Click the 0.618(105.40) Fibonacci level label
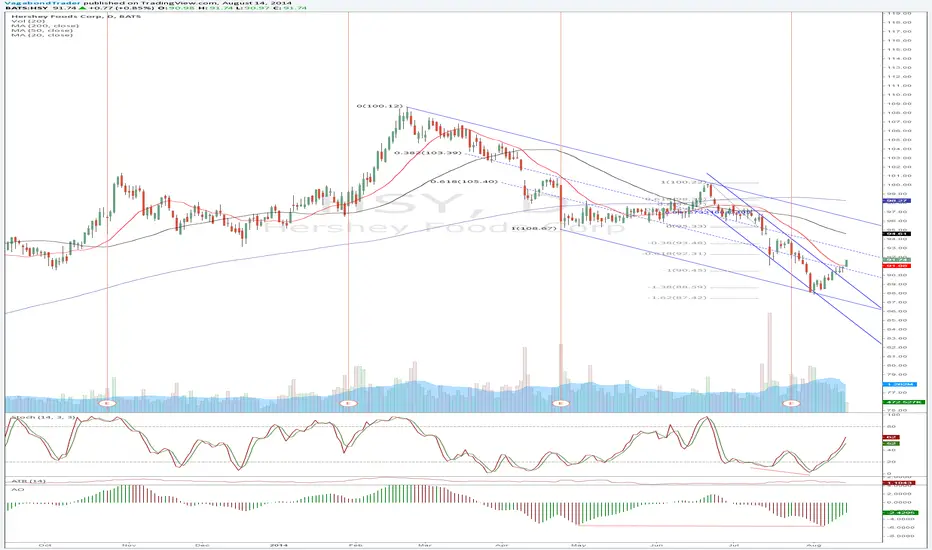Screen dimensions: 932x550 464,181
